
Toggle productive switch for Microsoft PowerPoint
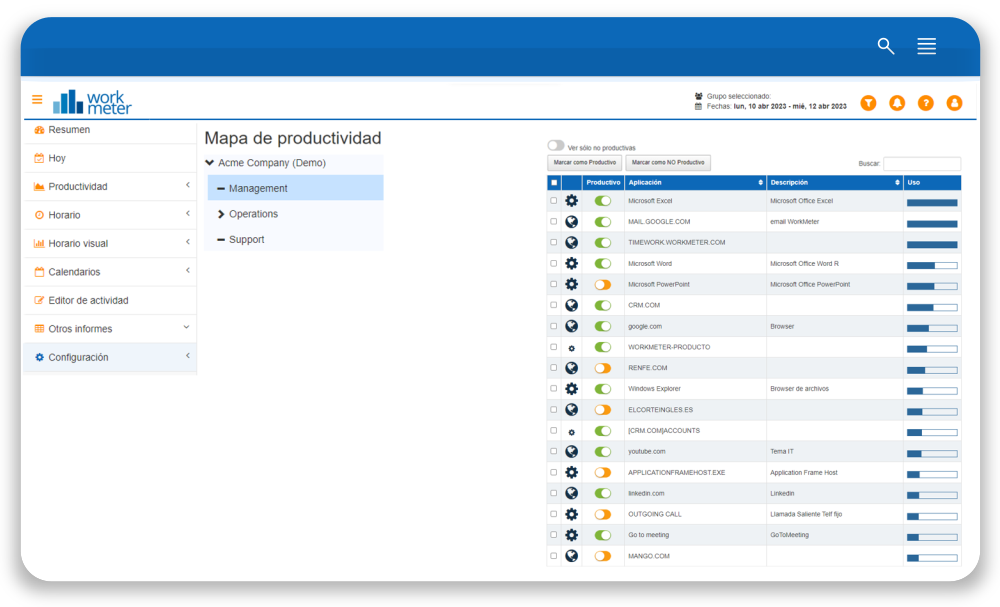602,285
